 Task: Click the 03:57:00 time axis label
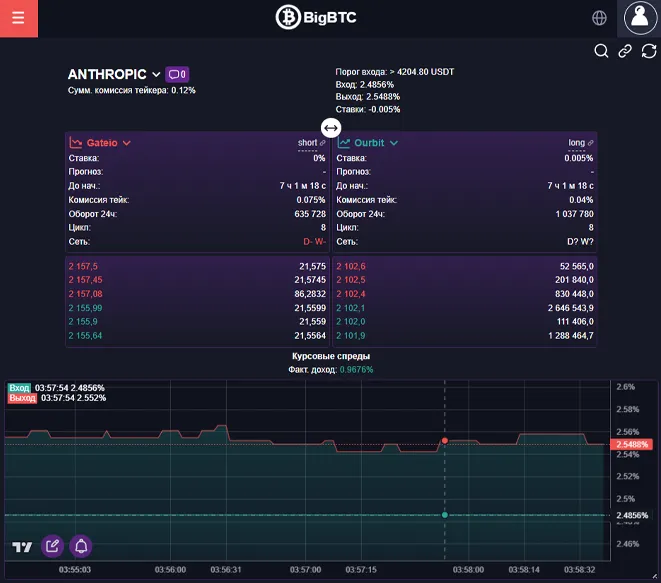pos(305,570)
